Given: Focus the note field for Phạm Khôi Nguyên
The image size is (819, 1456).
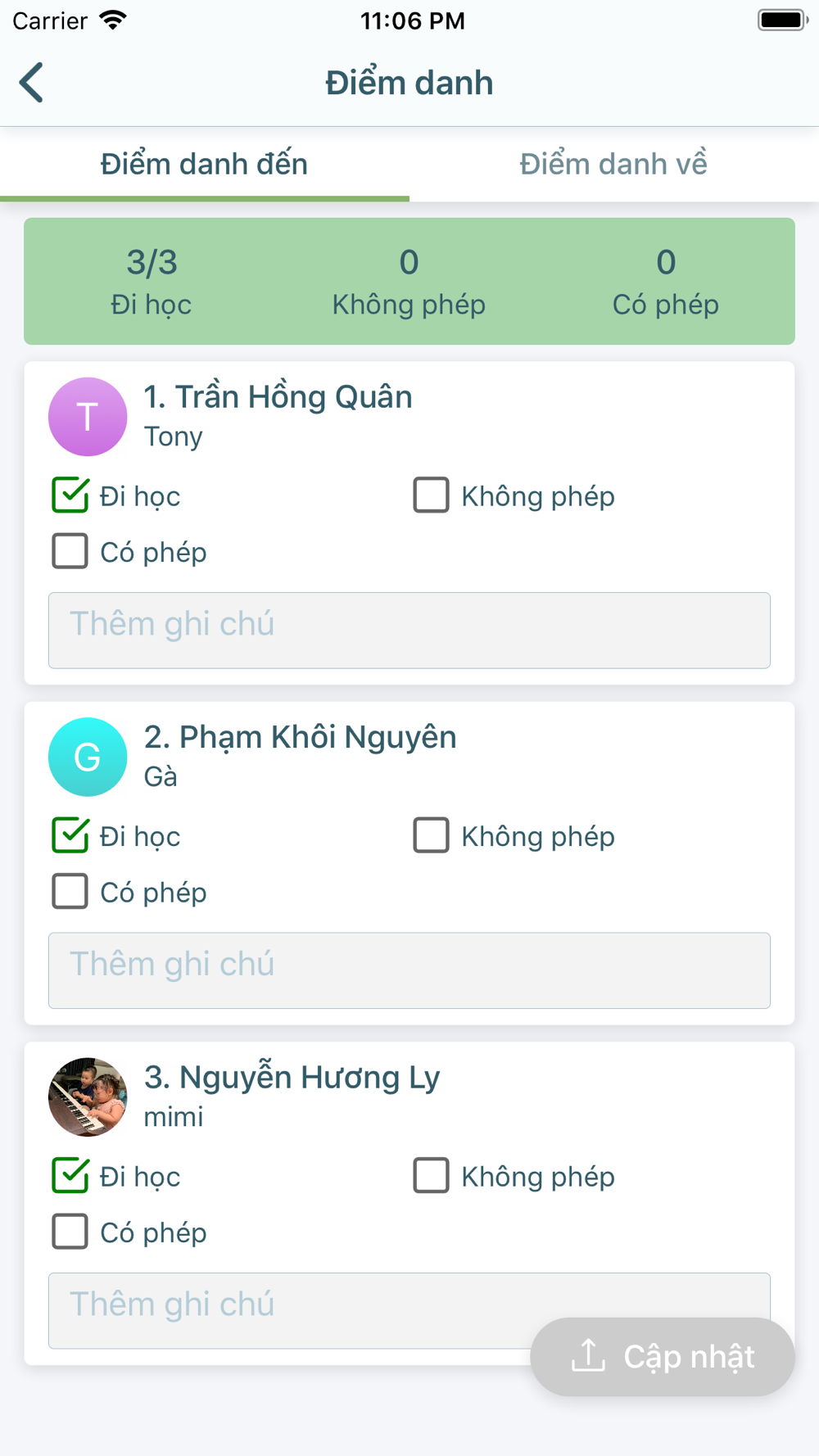Looking at the screenshot, I should [x=409, y=970].
